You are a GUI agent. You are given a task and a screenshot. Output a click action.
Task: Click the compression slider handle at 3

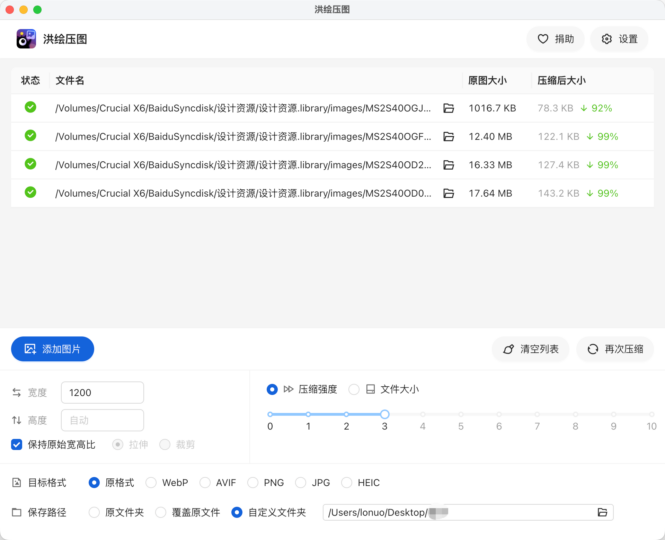[x=385, y=414]
